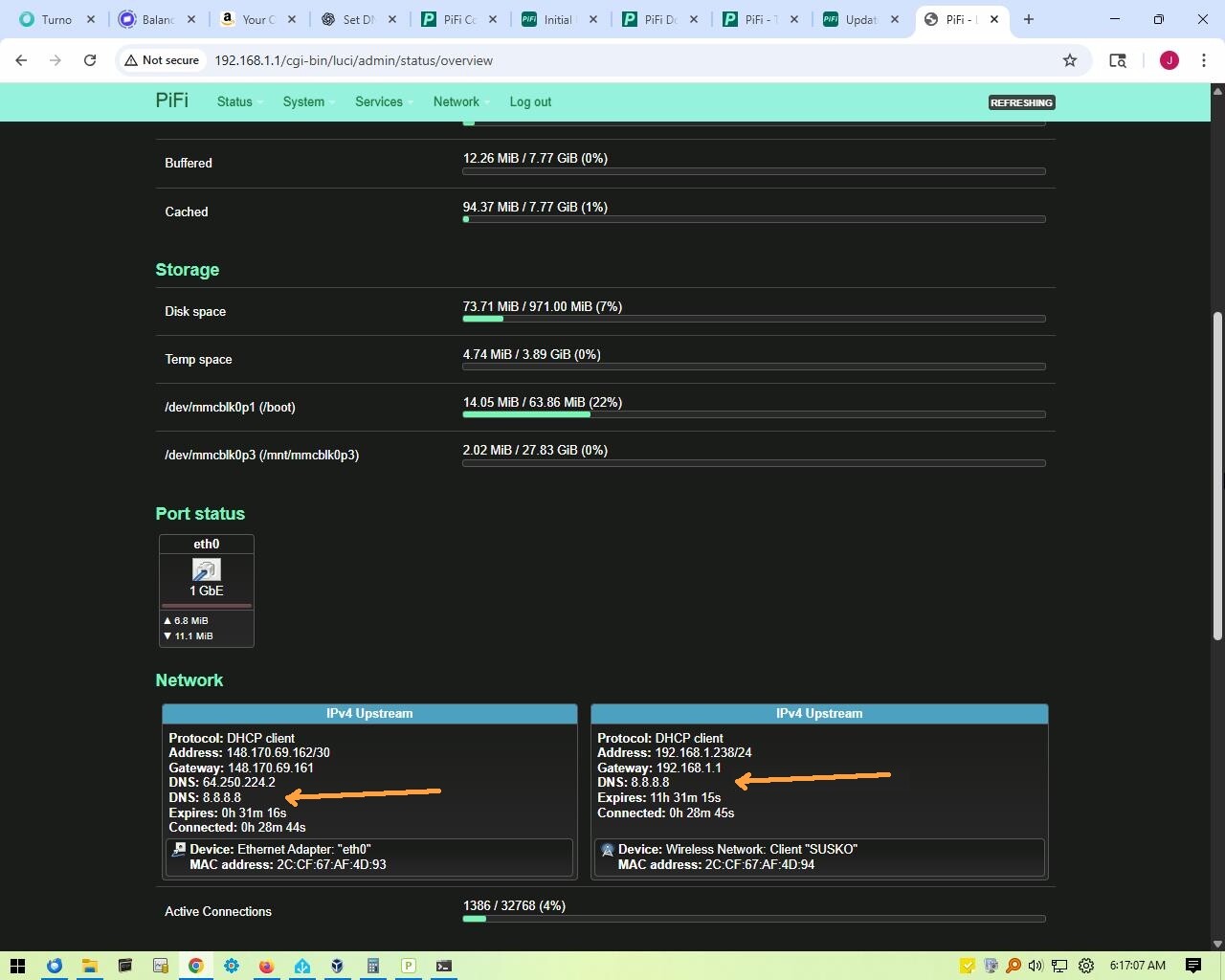Open Firefox from the taskbar
Image resolution: width=1225 pixels, height=980 pixels.
click(266, 966)
